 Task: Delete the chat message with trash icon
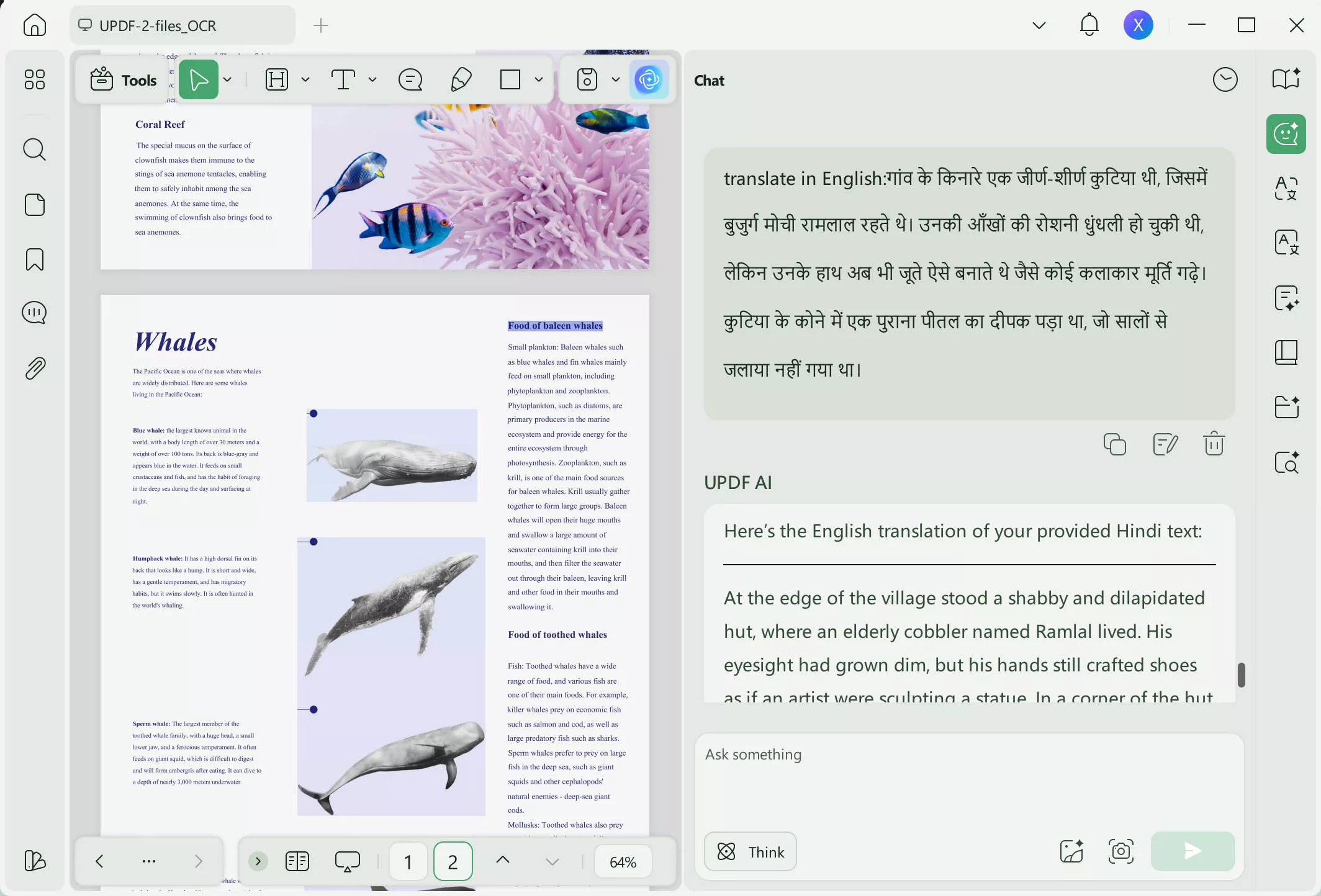click(x=1214, y=444)
